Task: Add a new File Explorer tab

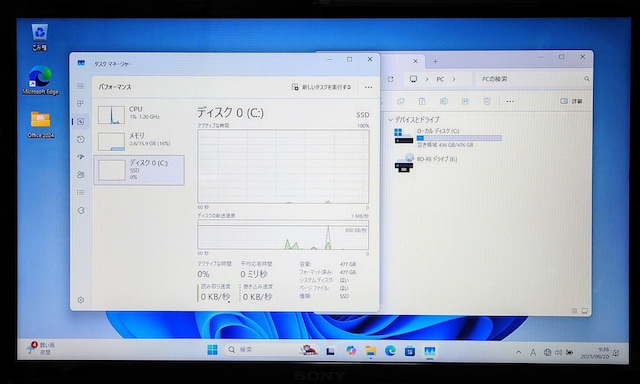Action: (435, 62)
